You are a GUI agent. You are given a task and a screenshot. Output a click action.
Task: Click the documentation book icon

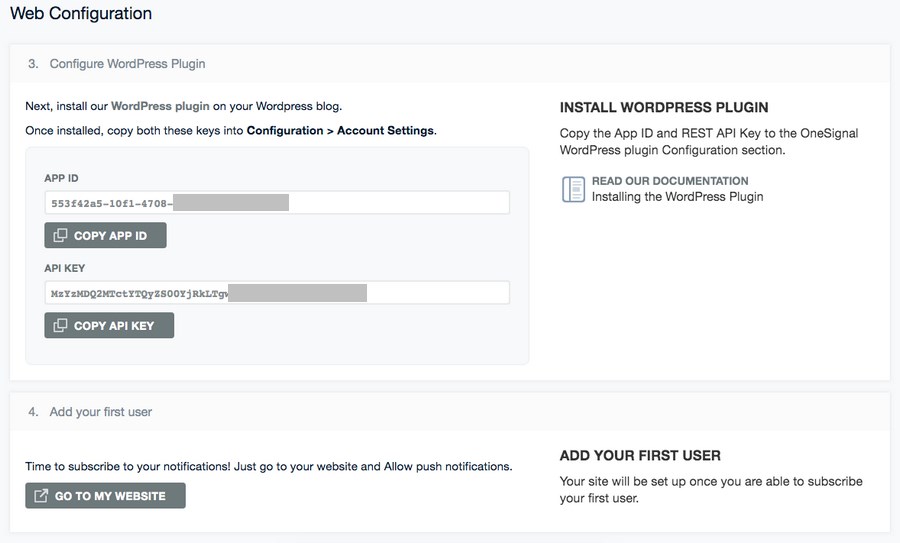pyautogui.click(x=573, y=189)
